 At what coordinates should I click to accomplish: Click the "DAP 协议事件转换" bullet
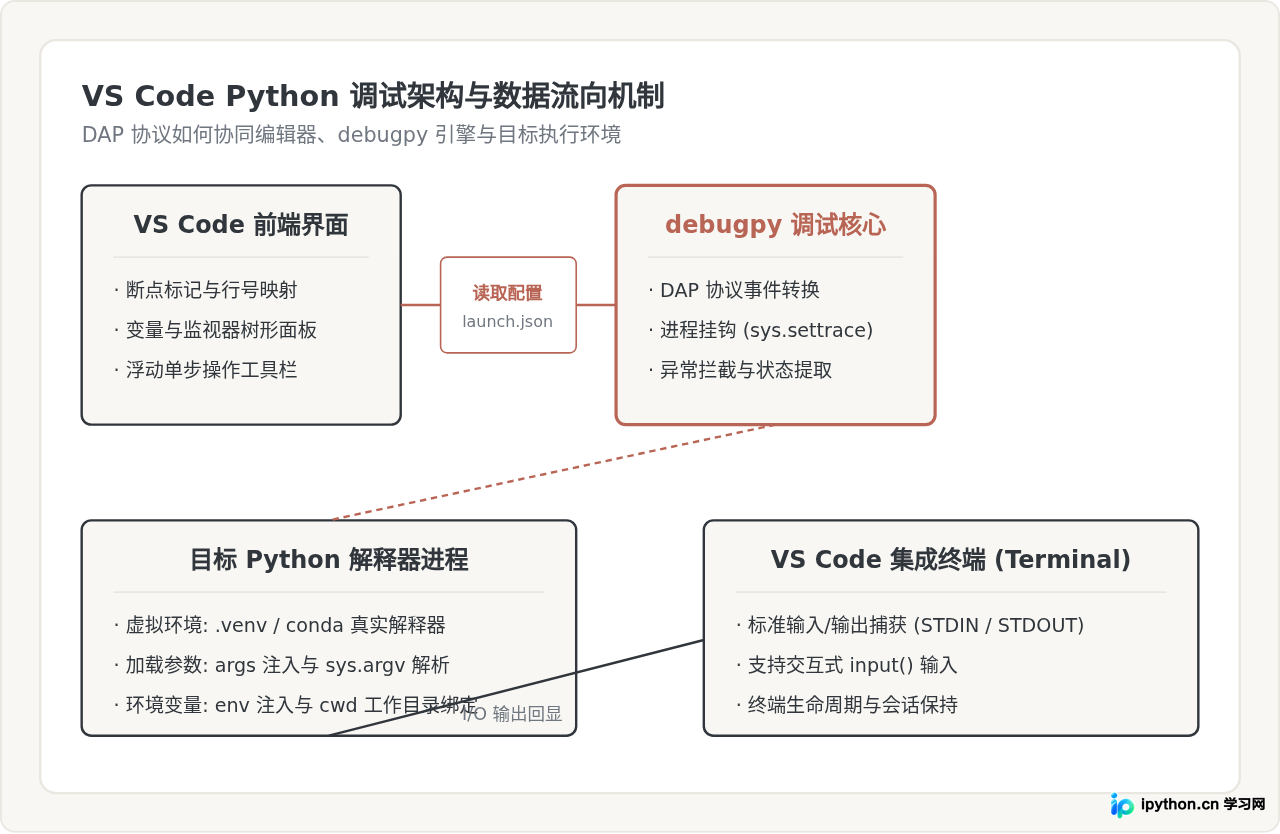click(x=734, y=290)
